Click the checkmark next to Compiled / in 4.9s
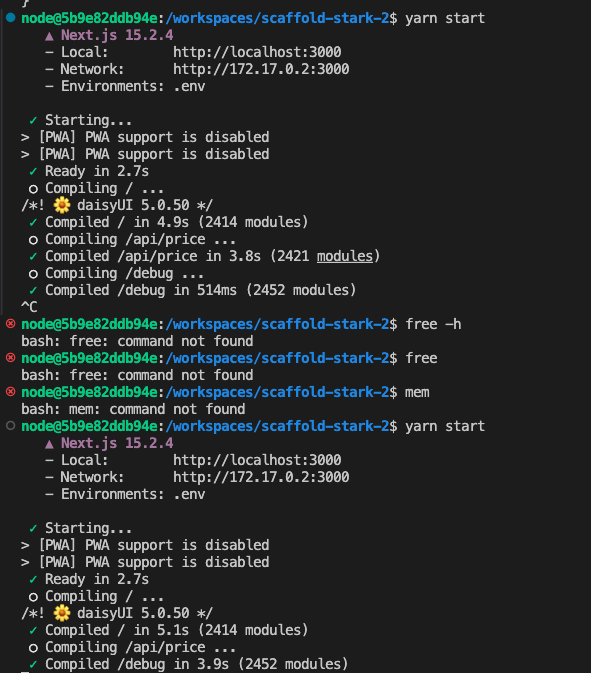The image size is (591, 673). (33, 222)
